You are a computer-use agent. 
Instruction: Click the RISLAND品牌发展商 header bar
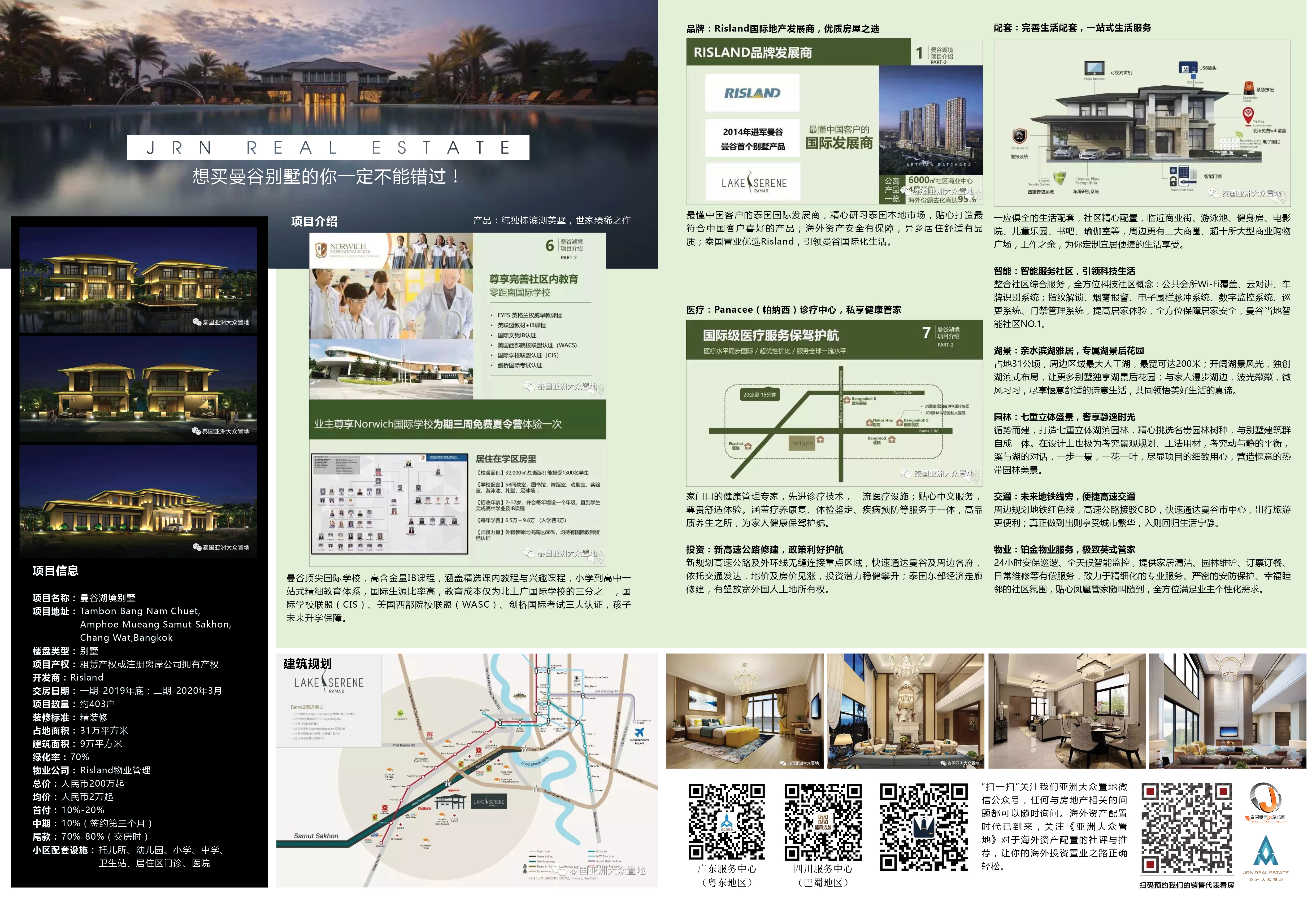(x=798, y=52)
